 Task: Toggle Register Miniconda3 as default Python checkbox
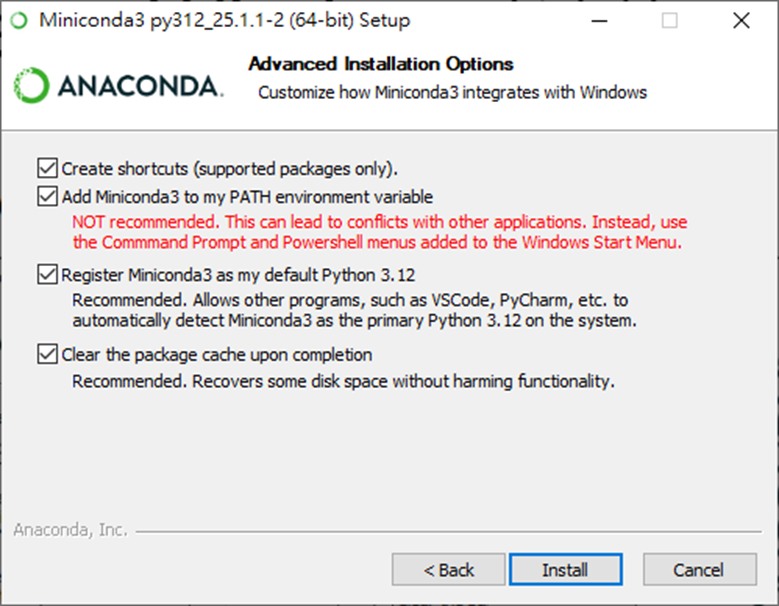click(x=47, y=275)
